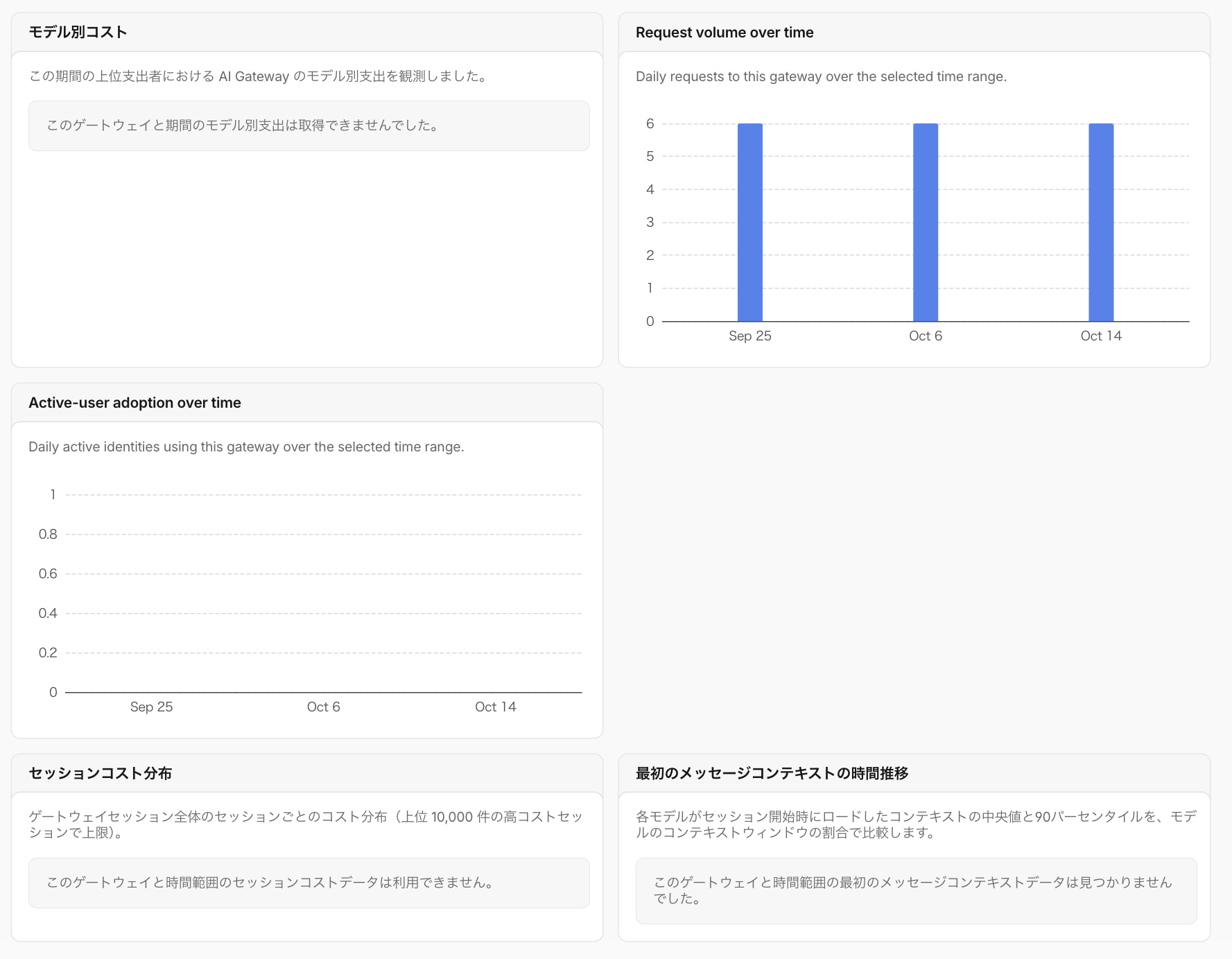Click the 最初のメッセージコンテキストデータは見つかりません notice

(916, 891)
